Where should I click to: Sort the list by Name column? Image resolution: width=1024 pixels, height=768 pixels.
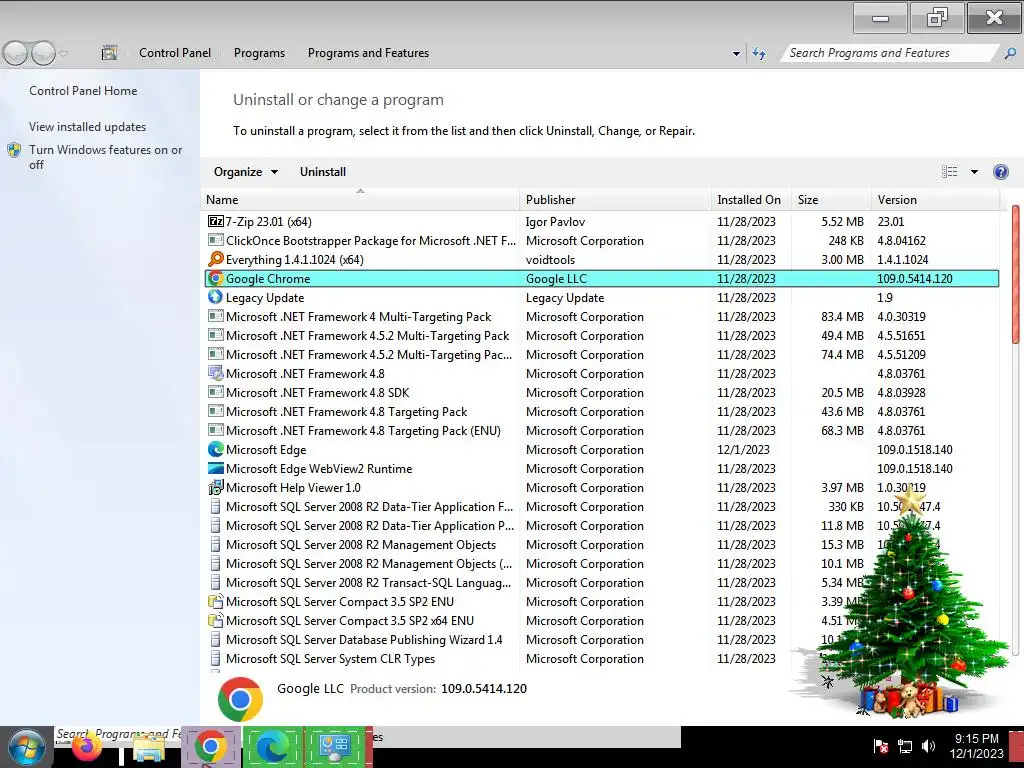point(360,200)
